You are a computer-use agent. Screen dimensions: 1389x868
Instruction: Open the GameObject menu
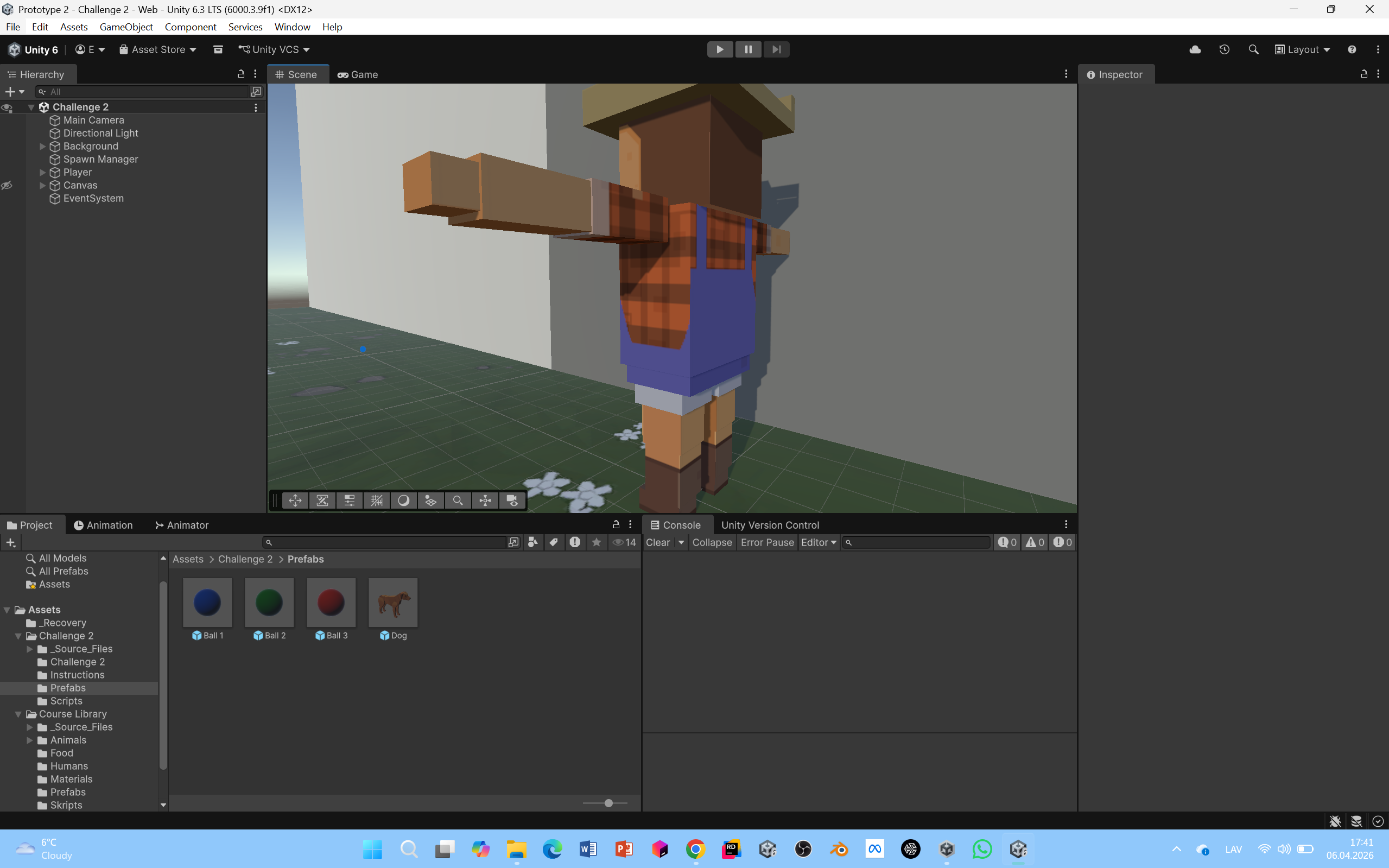pyautogui.click(x=126, y=27)
